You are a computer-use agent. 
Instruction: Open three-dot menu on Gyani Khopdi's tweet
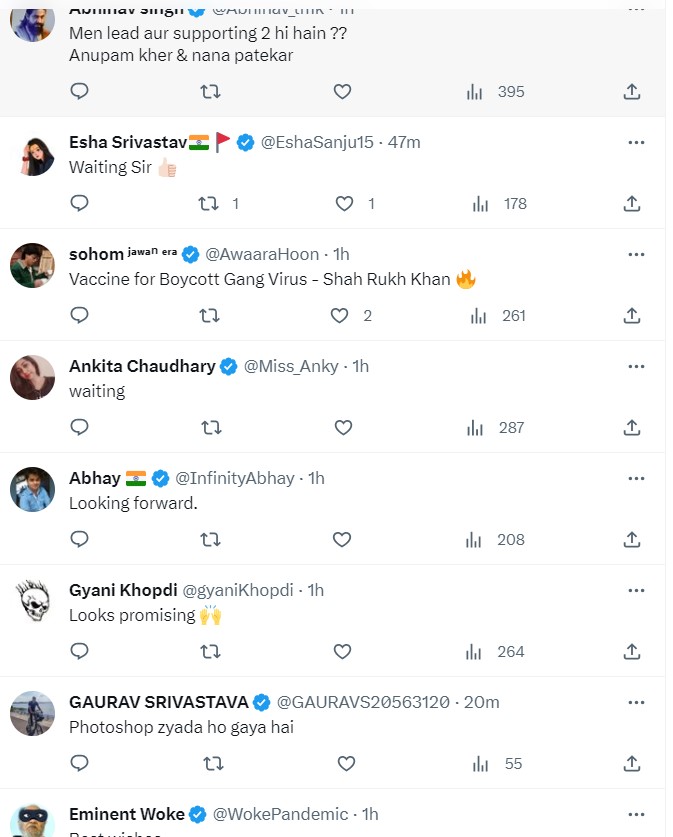(635, 590)
